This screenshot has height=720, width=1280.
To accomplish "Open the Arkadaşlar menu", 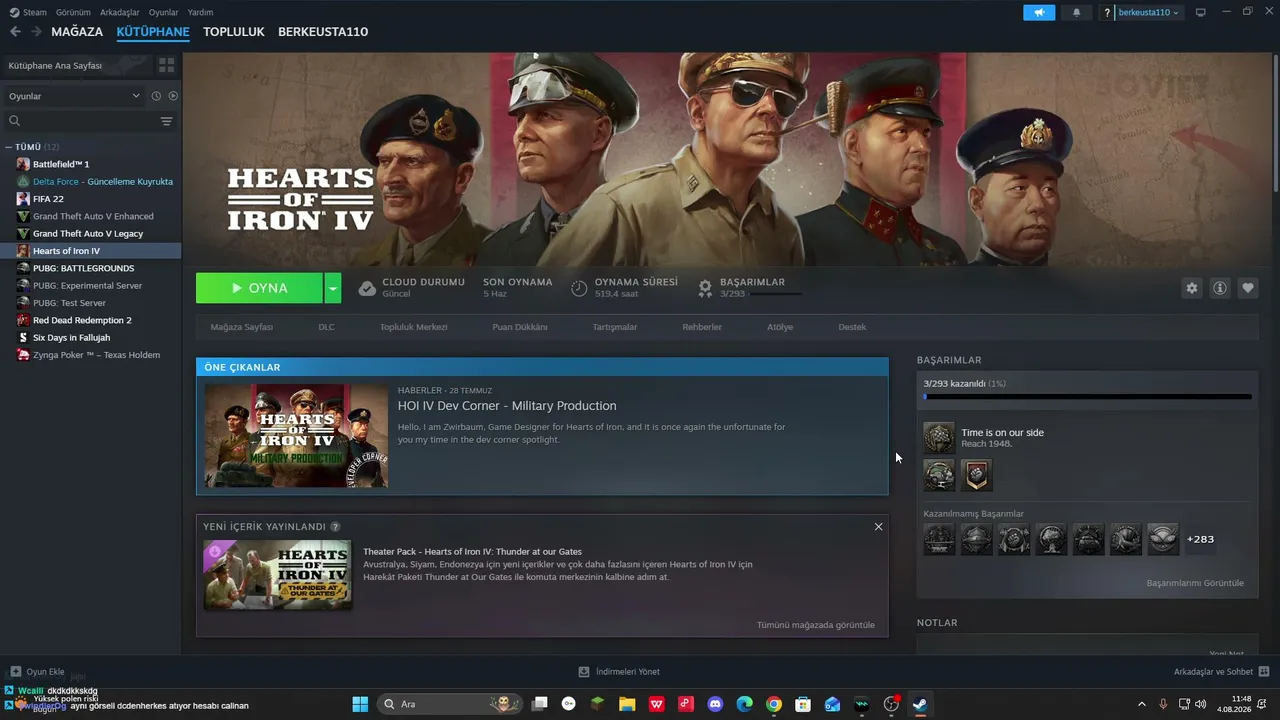I will (120, 12).
